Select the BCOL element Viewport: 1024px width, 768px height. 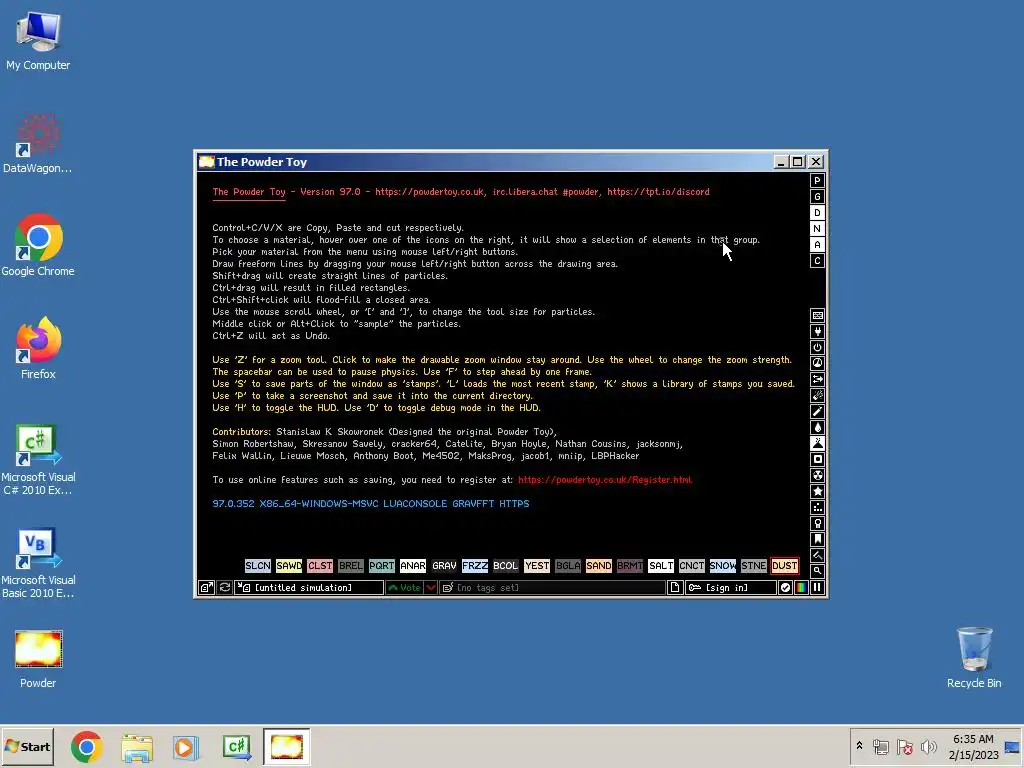(505, 566)
